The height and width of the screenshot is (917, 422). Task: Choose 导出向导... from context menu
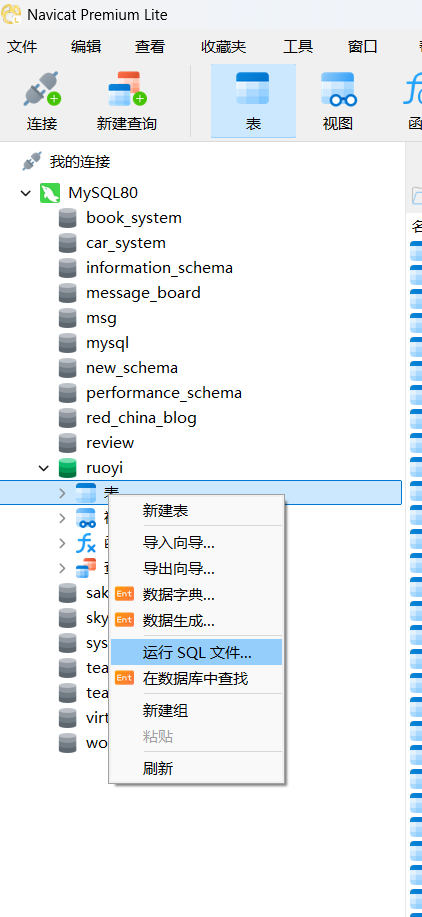(196, 568)
